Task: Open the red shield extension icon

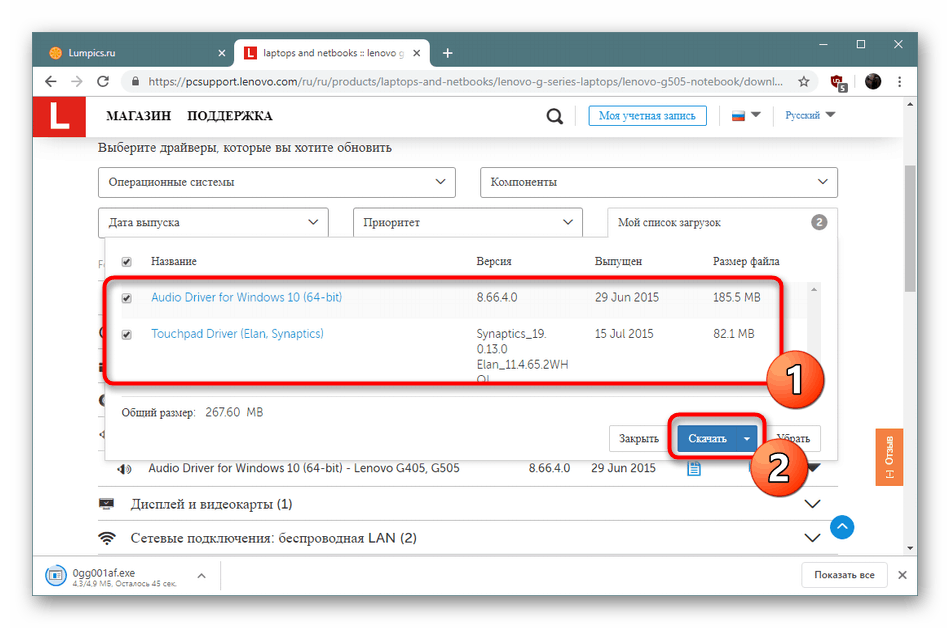Action: 838,82
